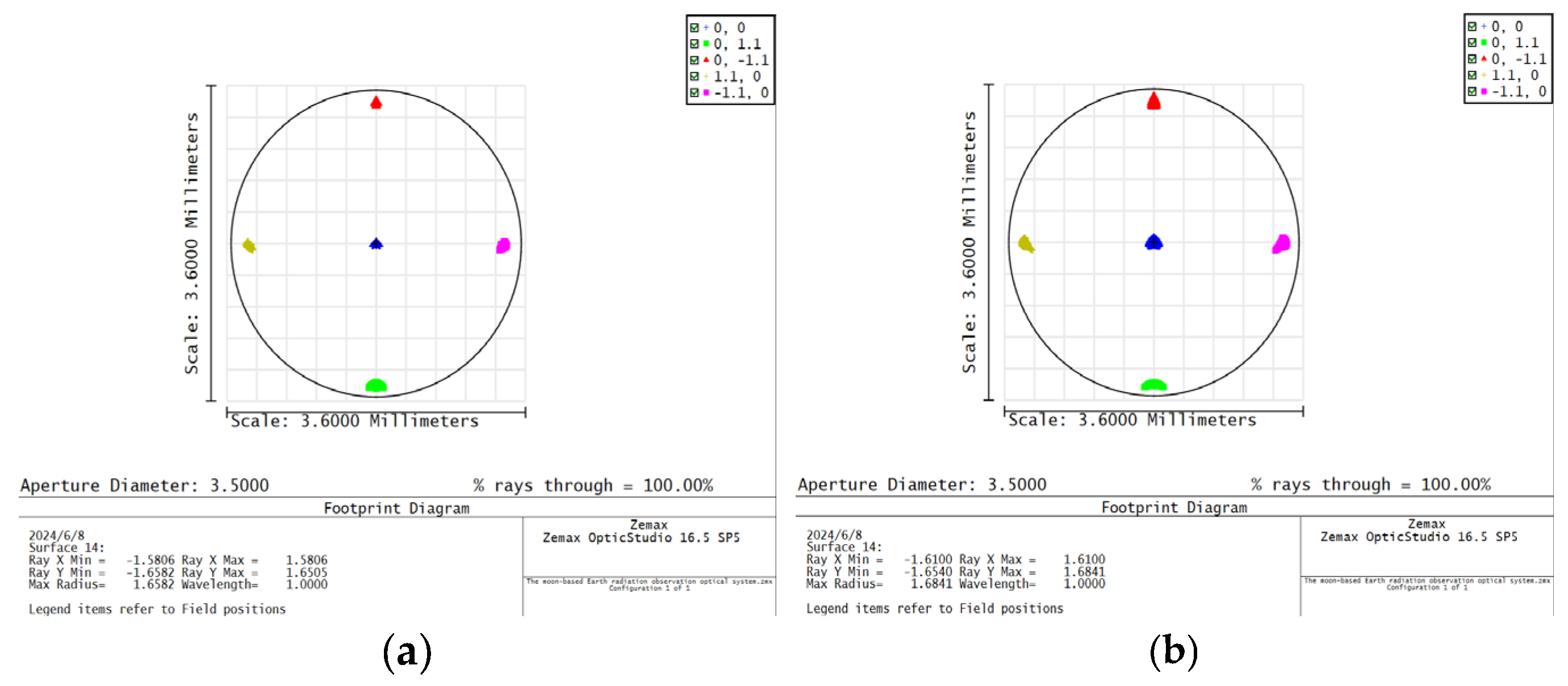Expand the legend box of diagram a
This screenshot has height=686, width=1568.
[730, 60]
